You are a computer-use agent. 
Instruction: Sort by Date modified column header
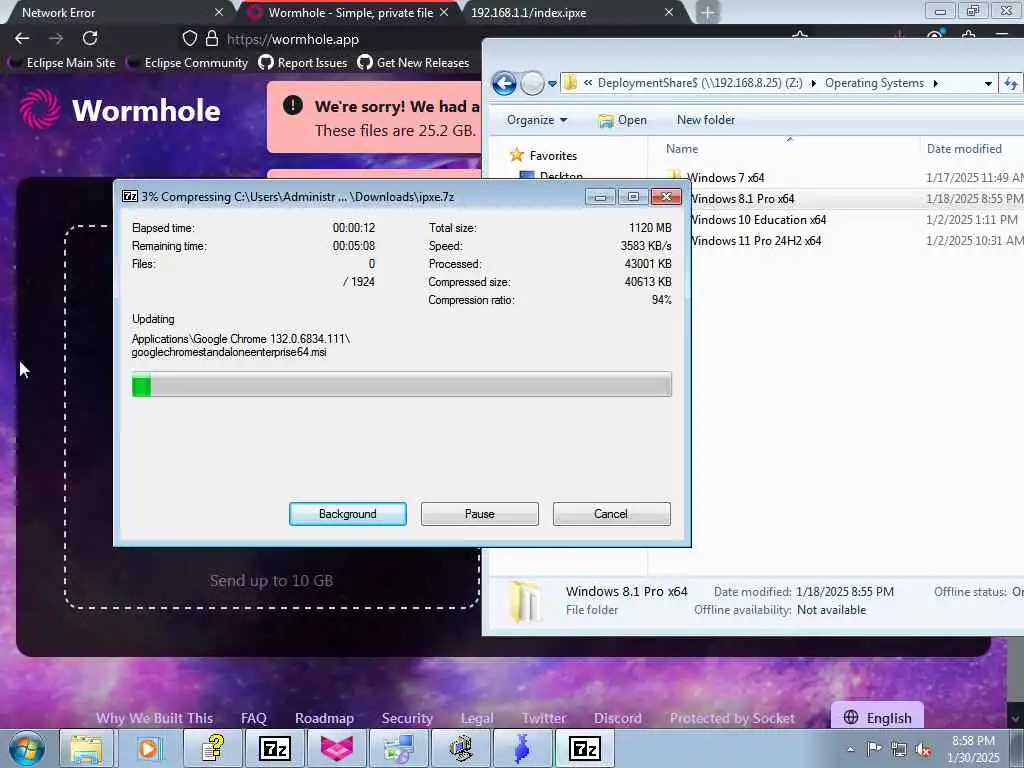tap(964, 149)
